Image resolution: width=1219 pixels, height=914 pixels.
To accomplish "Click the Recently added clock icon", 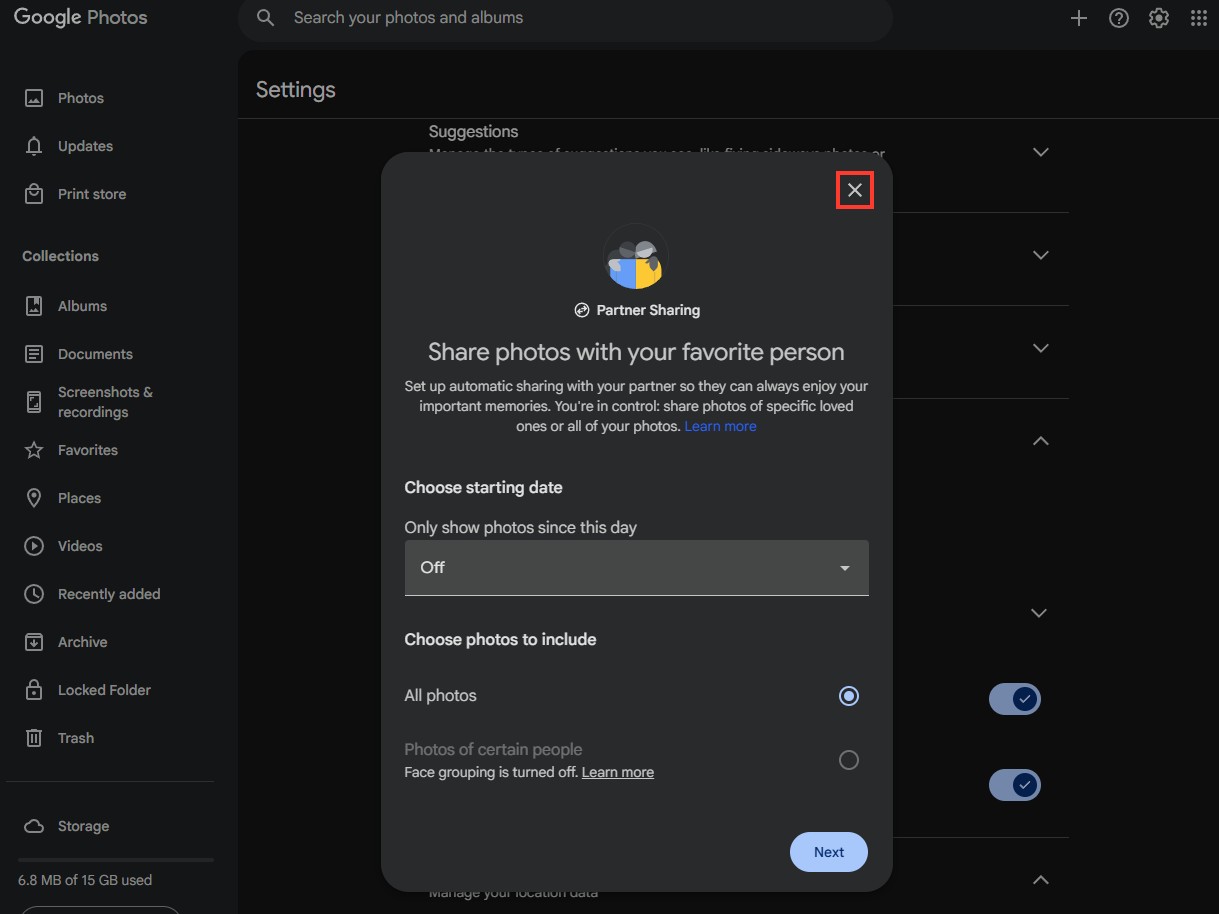I will (x=34, y=594).
